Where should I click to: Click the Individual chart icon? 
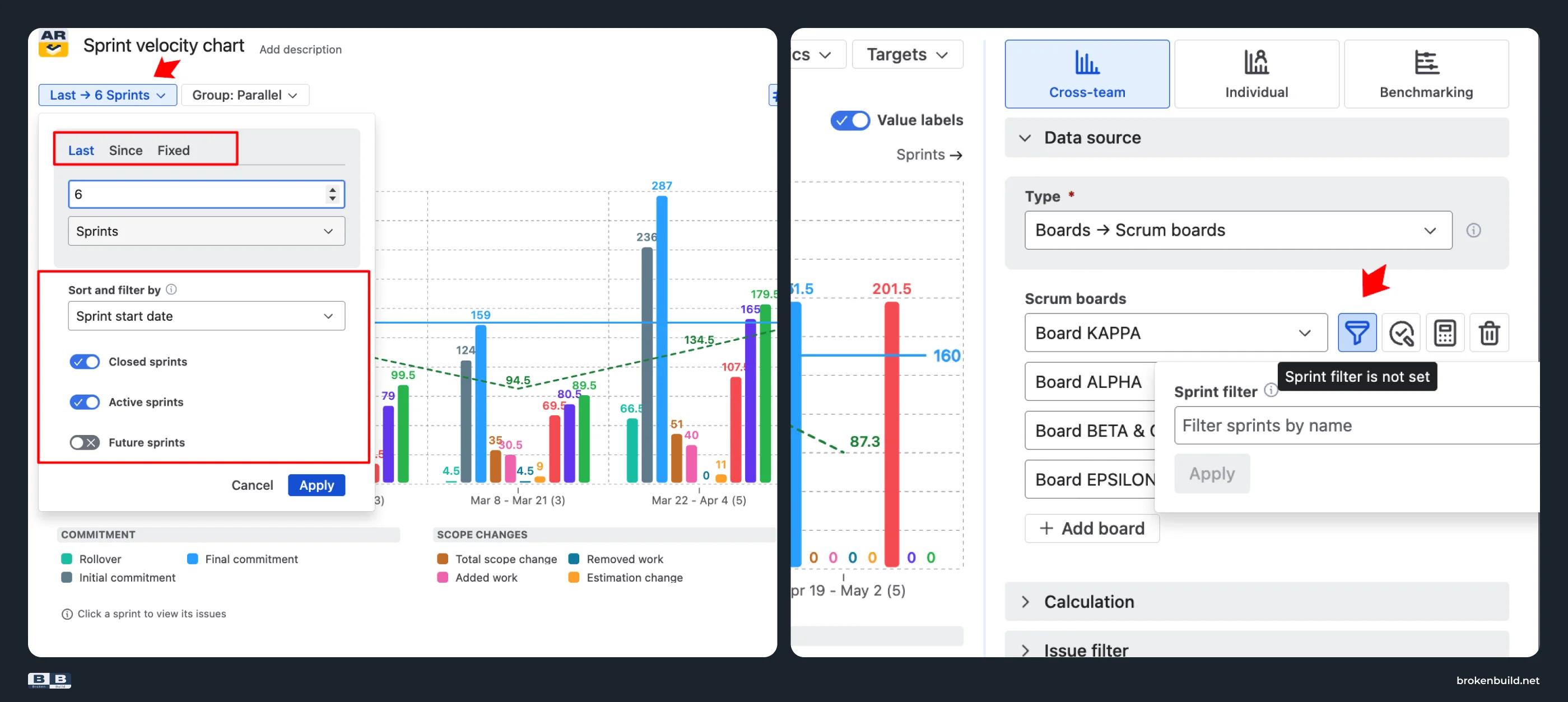1257,62
